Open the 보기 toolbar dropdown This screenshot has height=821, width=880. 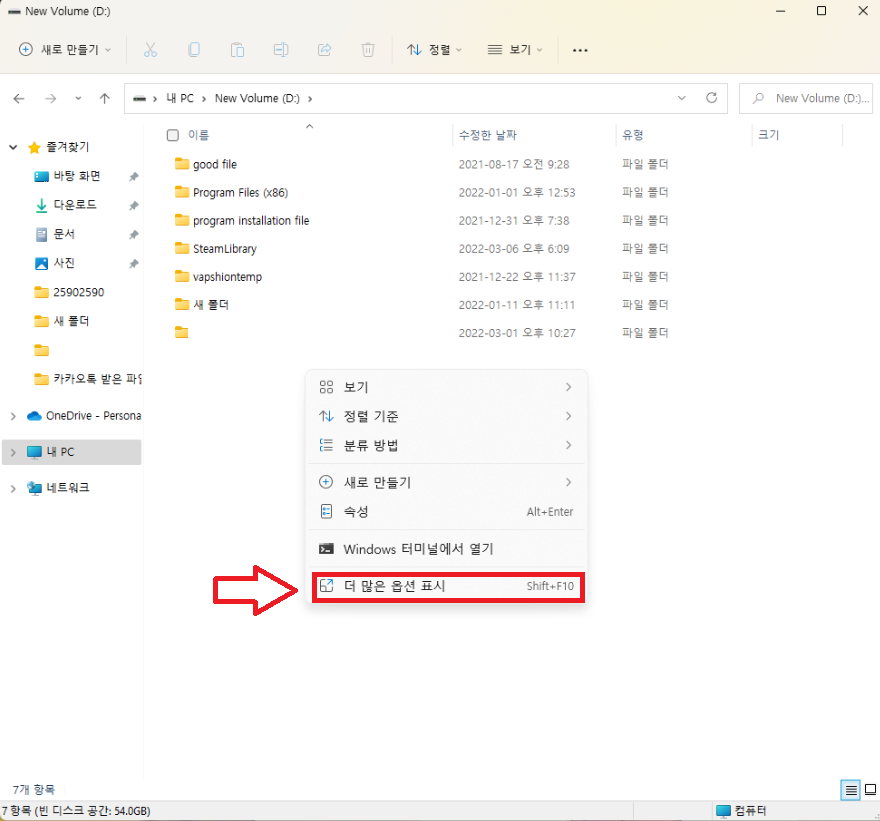coord(515,50)
